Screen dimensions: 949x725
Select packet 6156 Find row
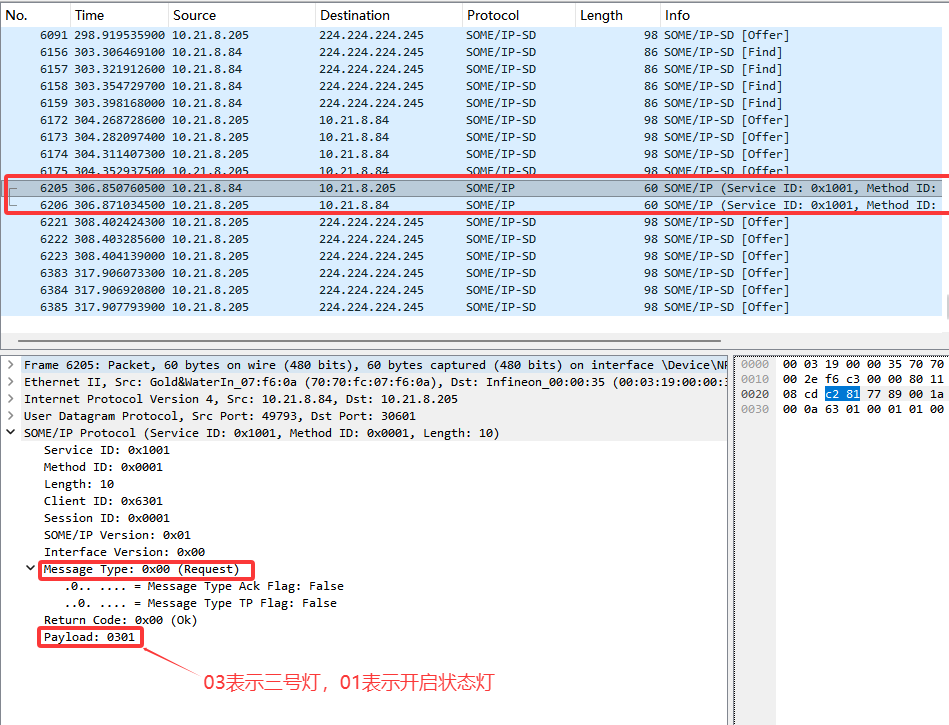tap(471, 52)
